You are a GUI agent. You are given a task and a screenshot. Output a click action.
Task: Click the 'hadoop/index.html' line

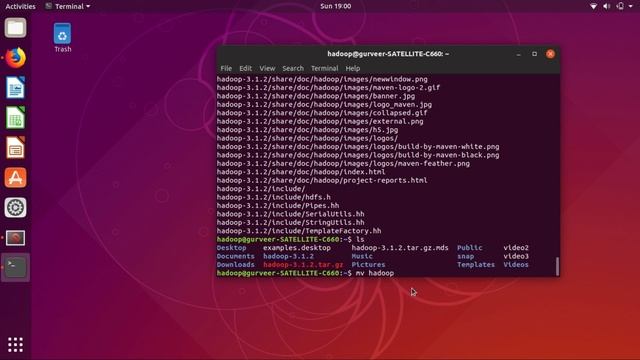pyautogui.click(x=301, y=172)
